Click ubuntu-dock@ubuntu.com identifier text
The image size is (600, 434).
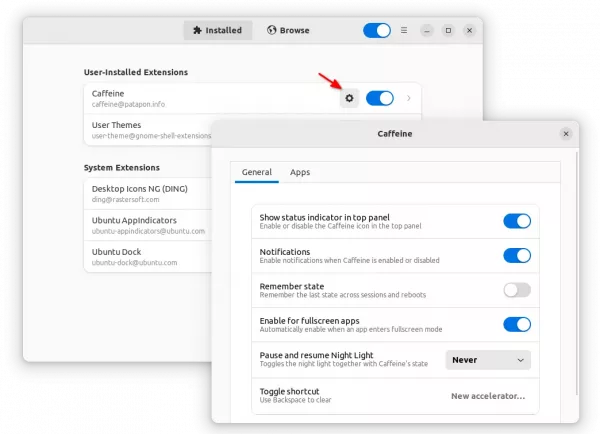coord(134,263)
